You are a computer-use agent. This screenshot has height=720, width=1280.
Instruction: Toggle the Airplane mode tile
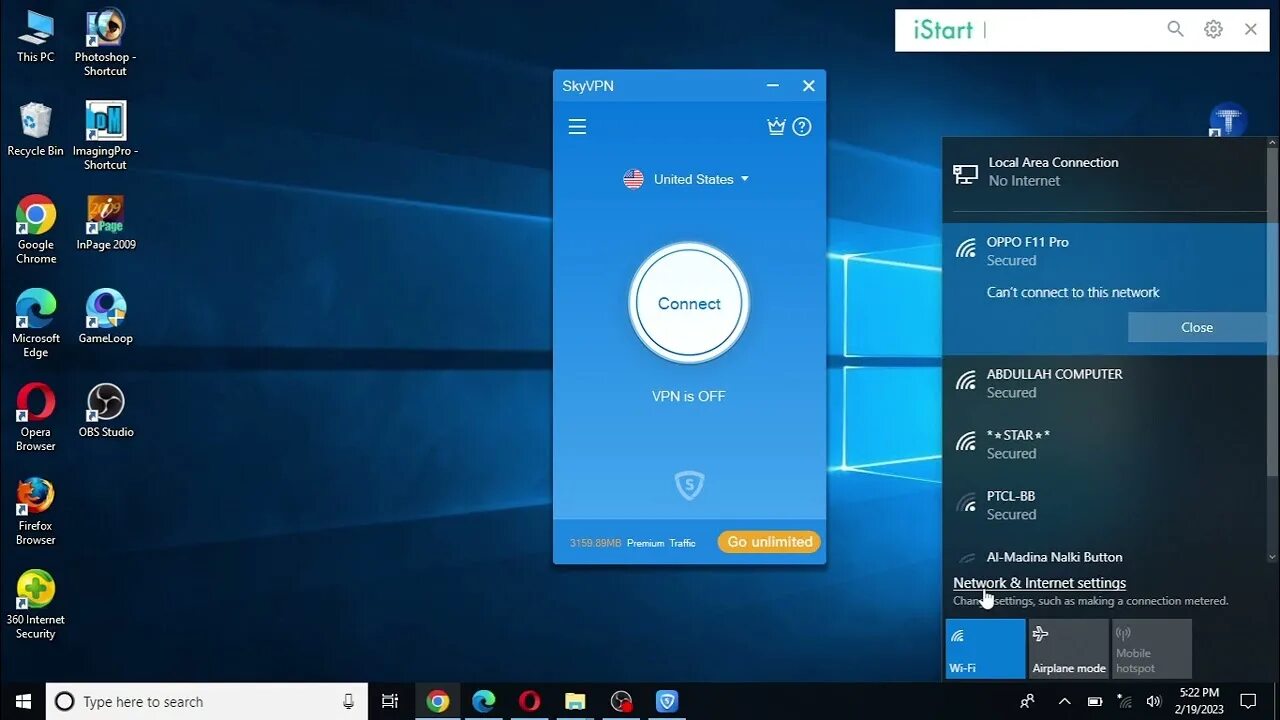pyautogui.click(x=1069, y=649)
